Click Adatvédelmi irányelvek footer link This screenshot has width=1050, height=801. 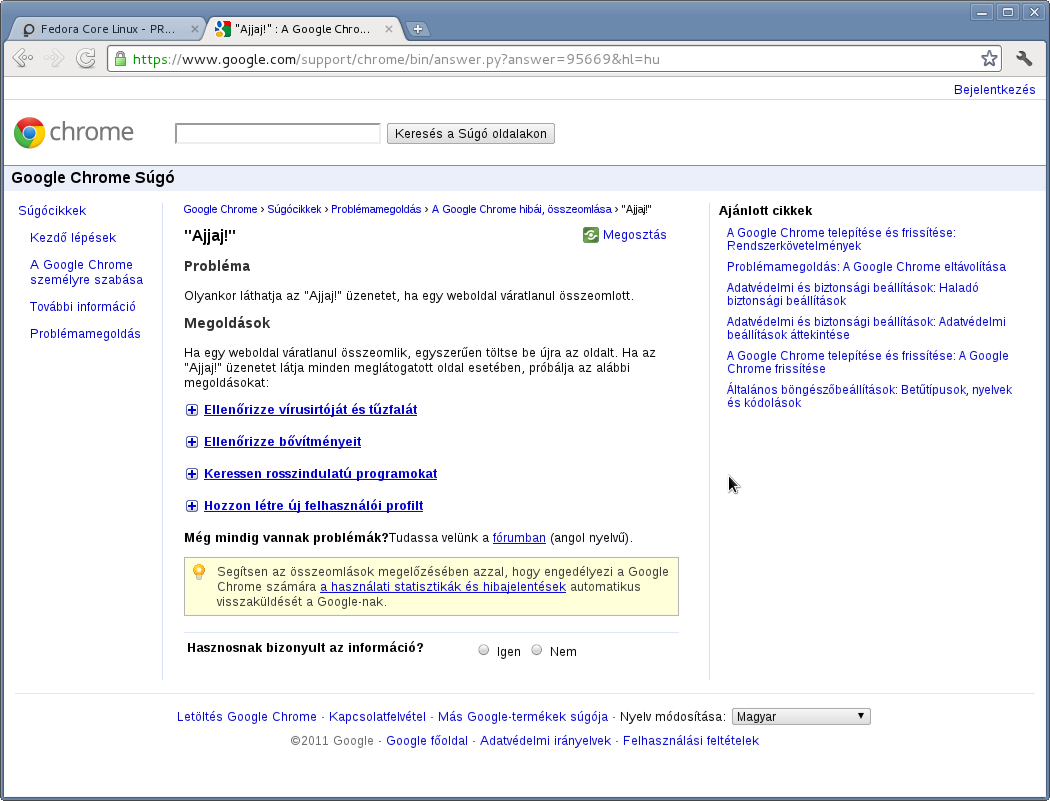pos(545,741)
